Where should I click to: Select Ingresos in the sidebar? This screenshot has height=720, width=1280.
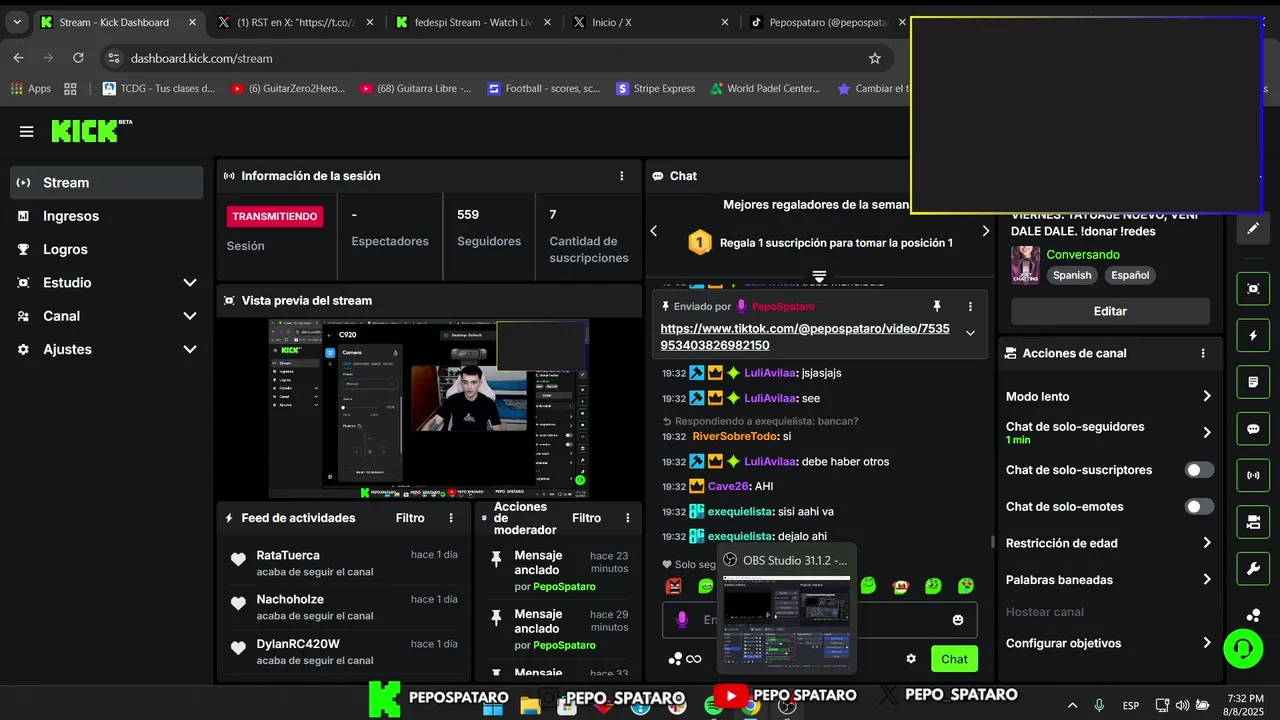tap(106, 216)
